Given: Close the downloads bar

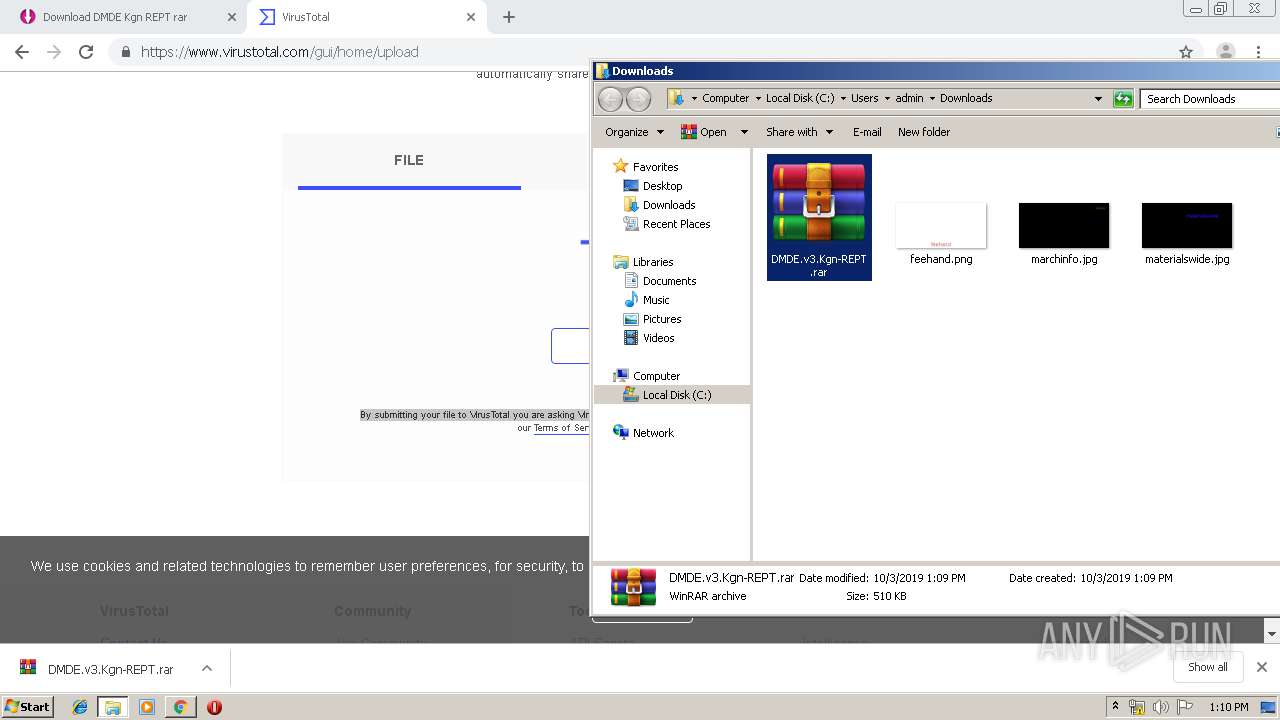Looking at the screenshot, I should (1262, 667).
